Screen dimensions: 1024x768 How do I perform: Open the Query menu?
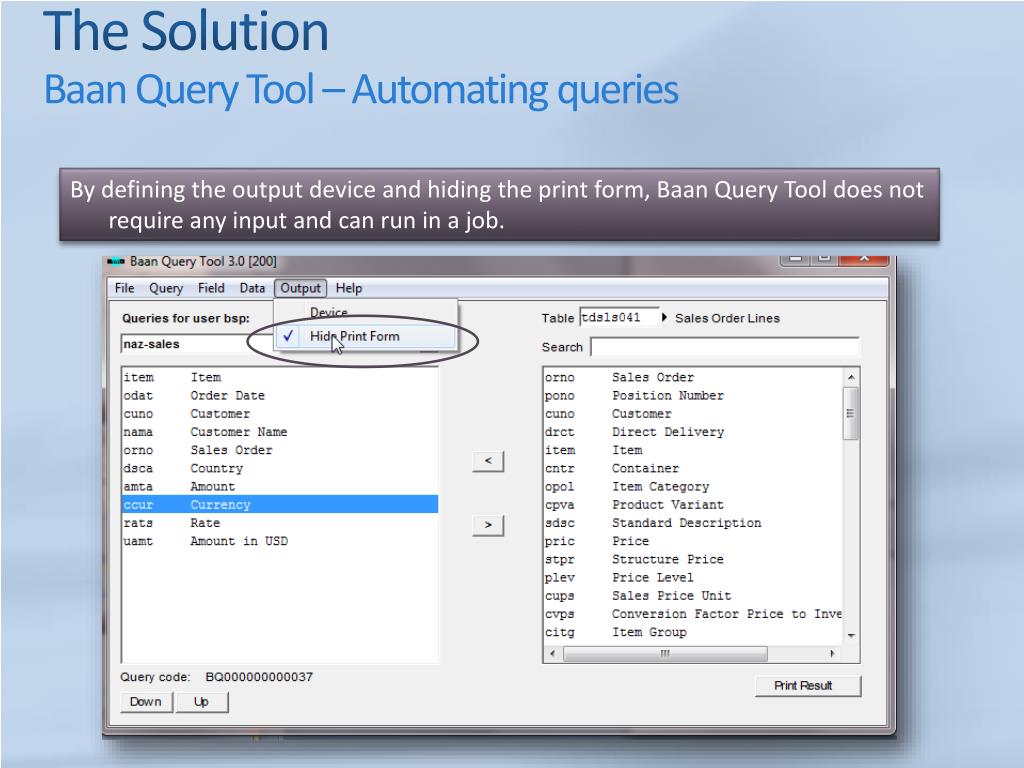(166, 288)
